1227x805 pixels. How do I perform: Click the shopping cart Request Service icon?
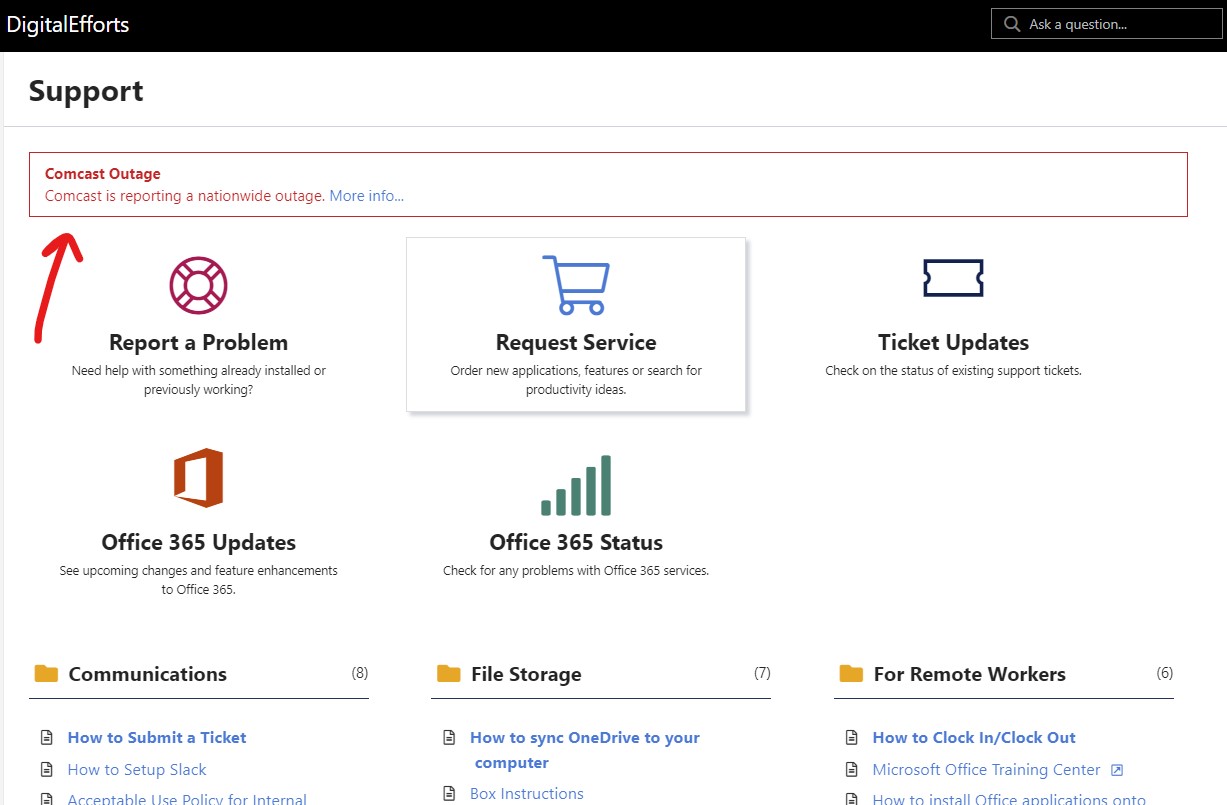coord(576,285)
